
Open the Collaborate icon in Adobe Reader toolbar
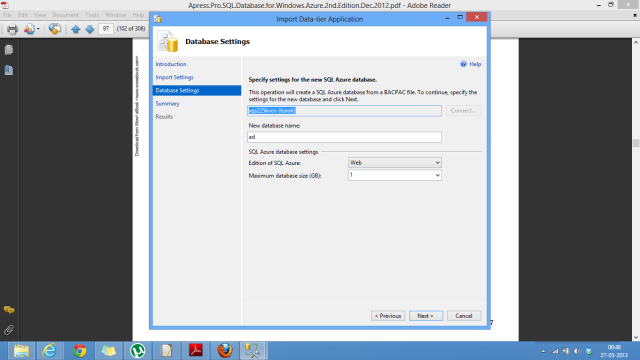29,29
